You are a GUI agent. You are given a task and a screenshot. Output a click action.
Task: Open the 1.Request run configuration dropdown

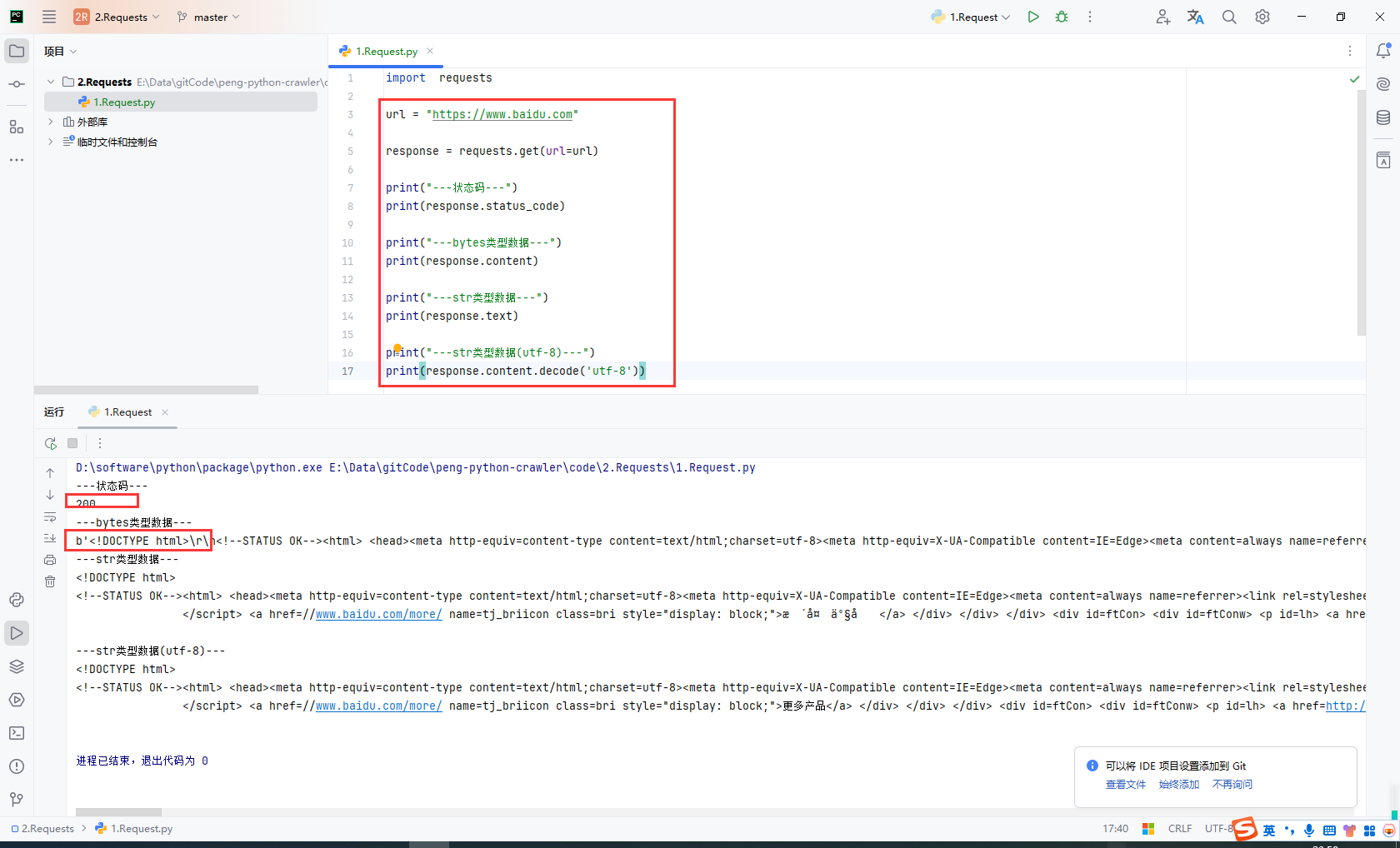click(x=971, y=17)
